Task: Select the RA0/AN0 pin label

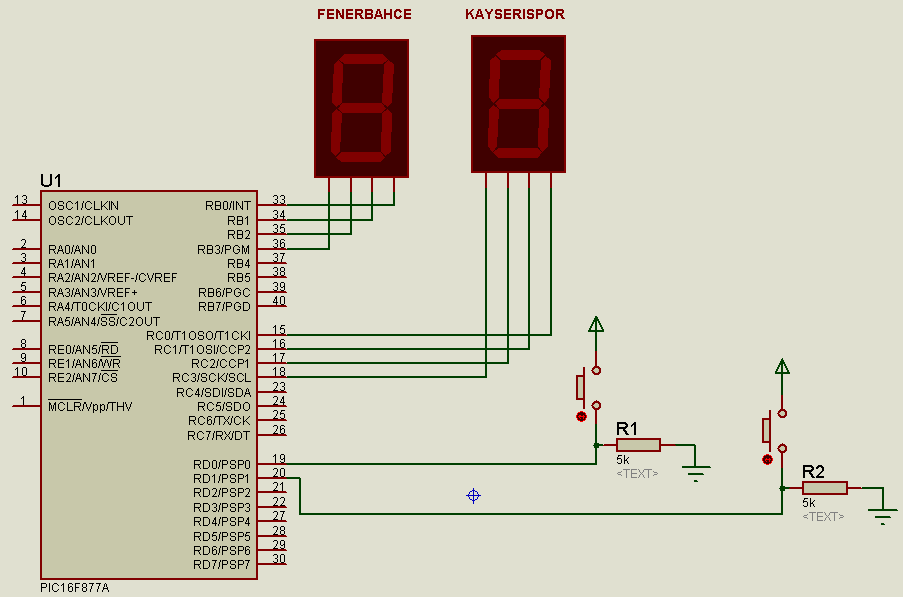Action: tap(73, 249)
